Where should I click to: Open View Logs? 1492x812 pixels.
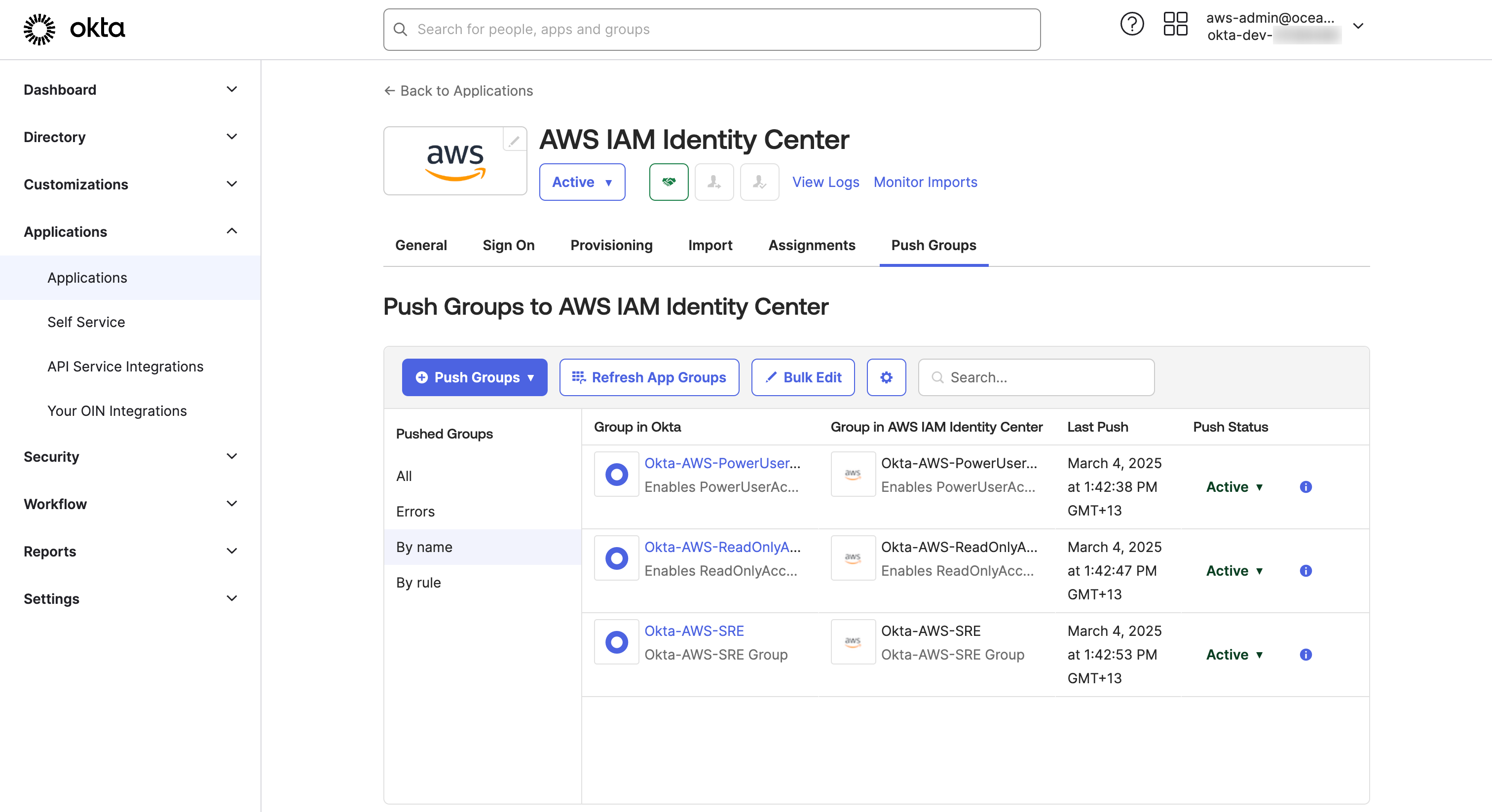click(x=826, y=182)
